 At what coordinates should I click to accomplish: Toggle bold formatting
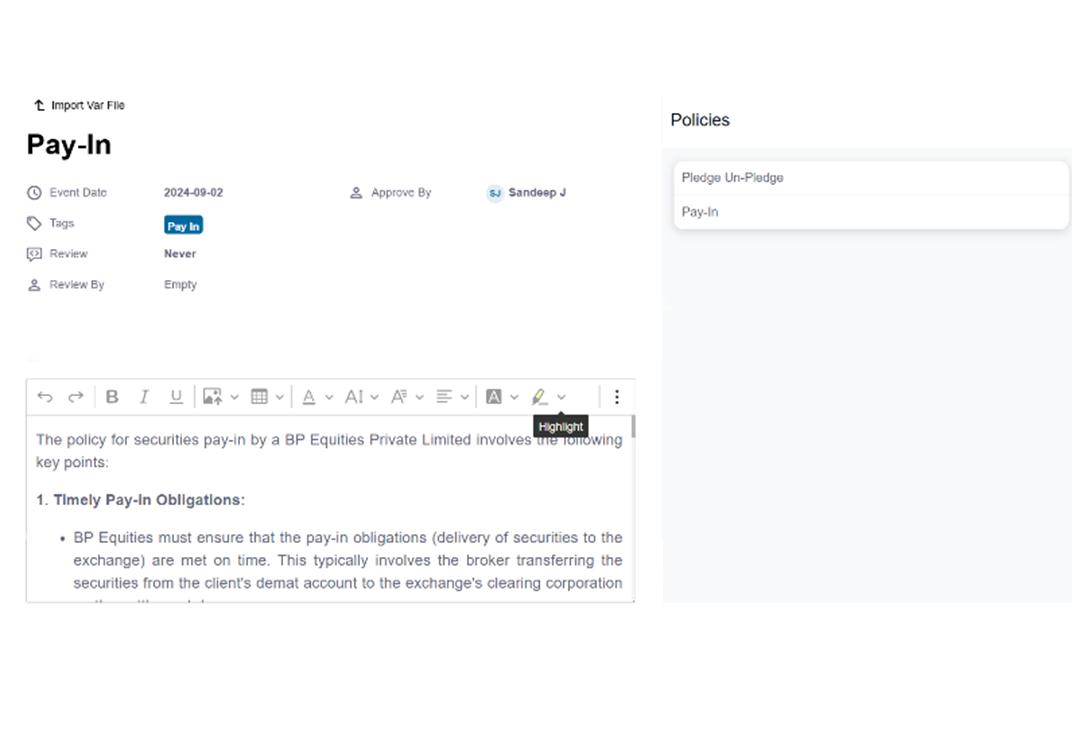point(112,397)
